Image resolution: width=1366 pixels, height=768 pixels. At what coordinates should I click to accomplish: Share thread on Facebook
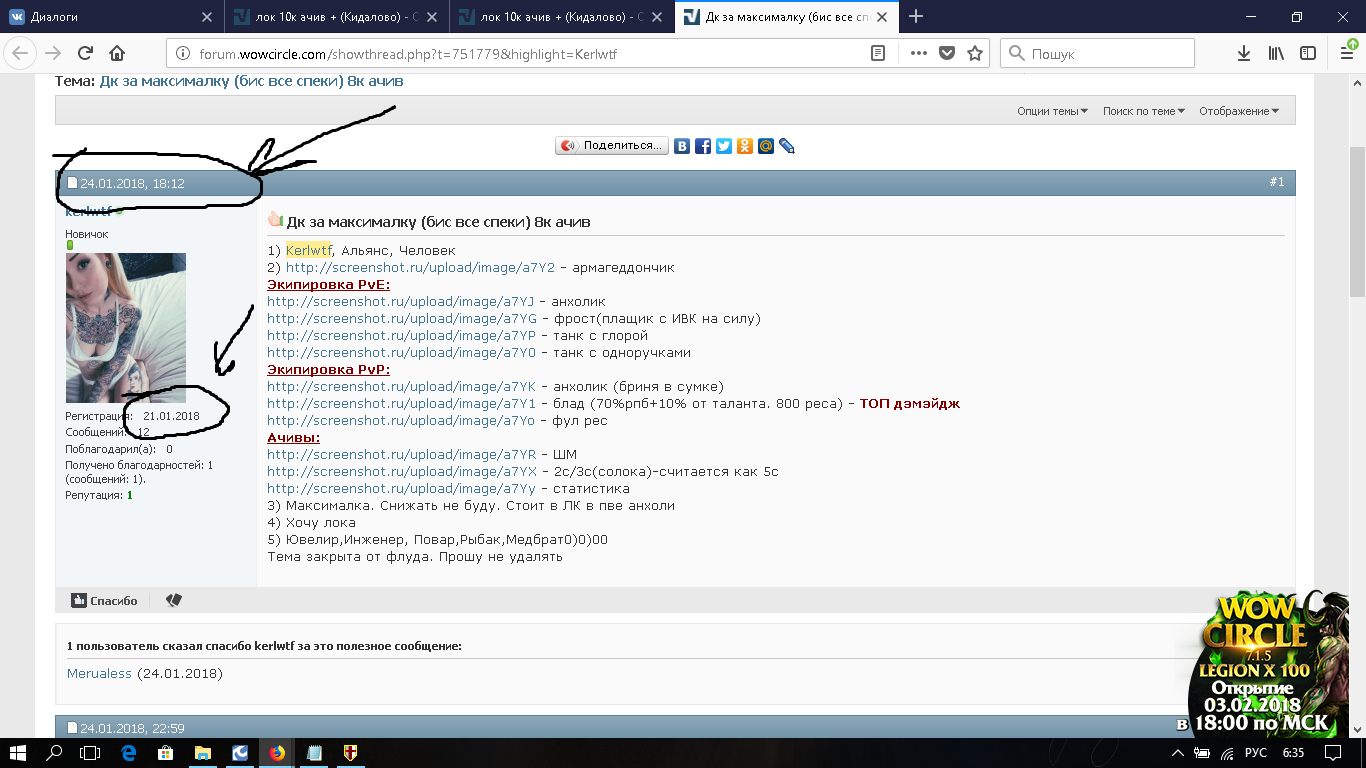point(703,146)
